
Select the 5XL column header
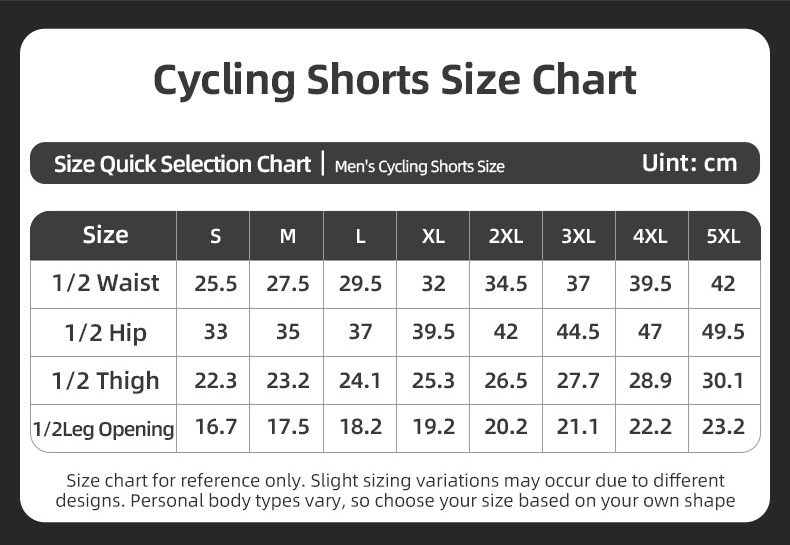click(x=723, y=236)
